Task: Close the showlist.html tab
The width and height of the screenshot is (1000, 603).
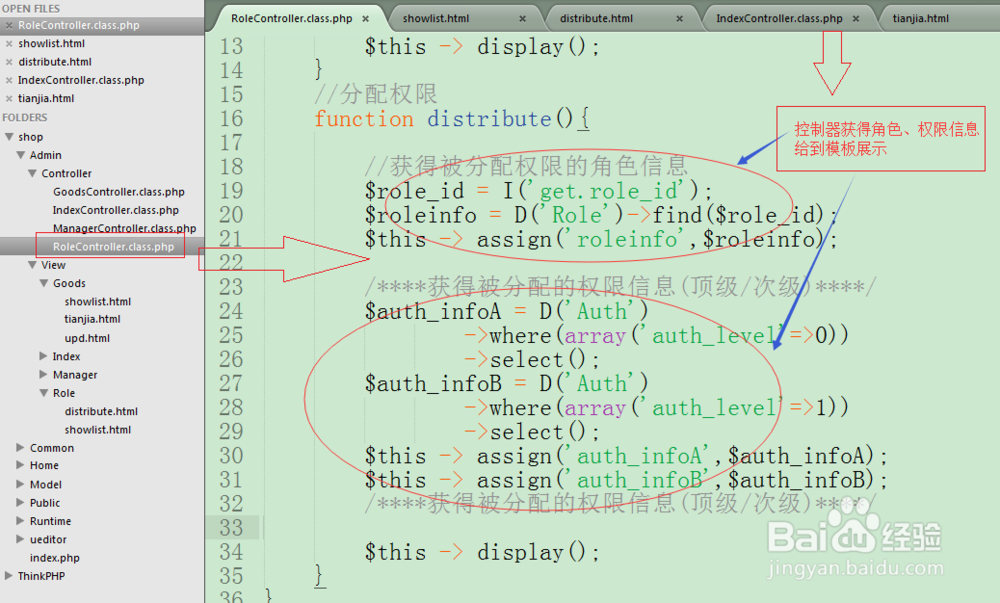Action: coord(522,19)
